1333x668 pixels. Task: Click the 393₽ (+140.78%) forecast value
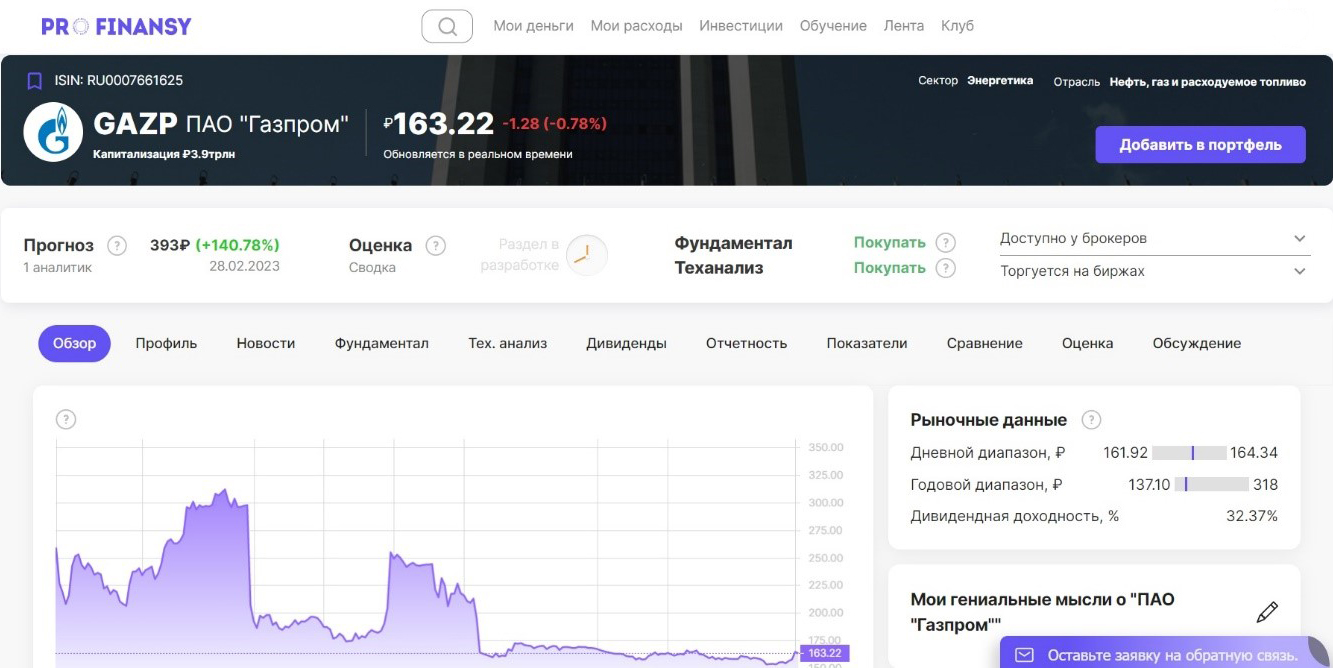pos(214,245)
